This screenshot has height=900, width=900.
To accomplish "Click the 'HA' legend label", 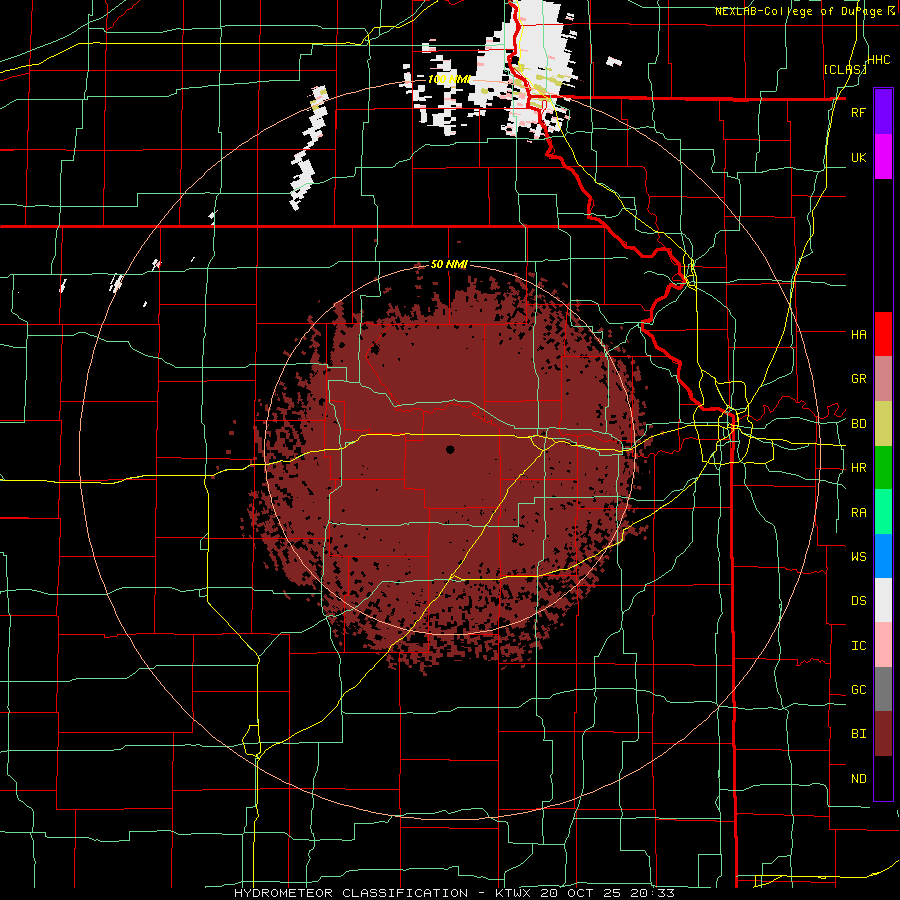I will pos(858,334).
